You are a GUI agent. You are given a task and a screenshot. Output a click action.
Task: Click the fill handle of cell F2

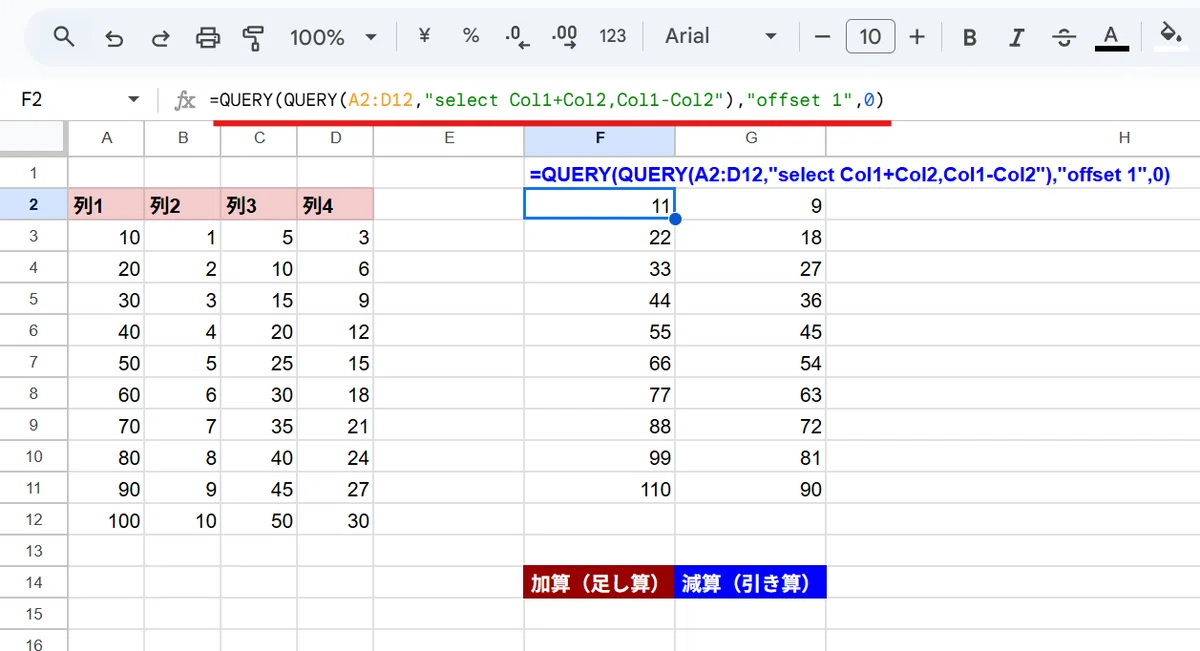[675, 219]
